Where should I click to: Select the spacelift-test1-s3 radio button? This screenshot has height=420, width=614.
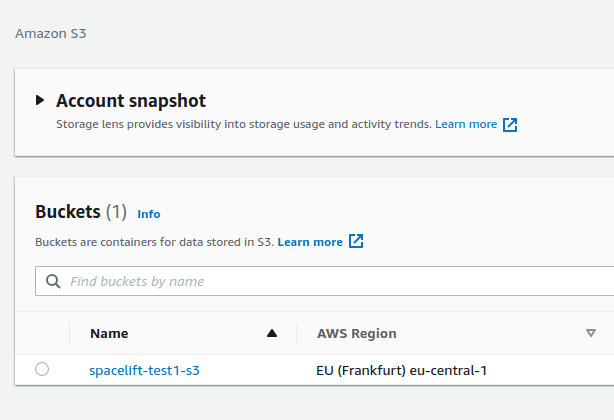point(42,370)
